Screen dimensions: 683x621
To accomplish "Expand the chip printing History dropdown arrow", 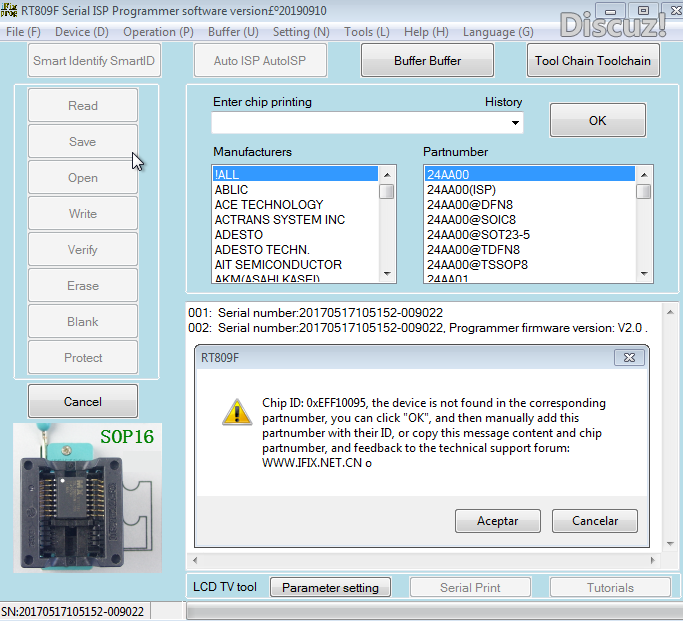I will [x=515, y=123].
